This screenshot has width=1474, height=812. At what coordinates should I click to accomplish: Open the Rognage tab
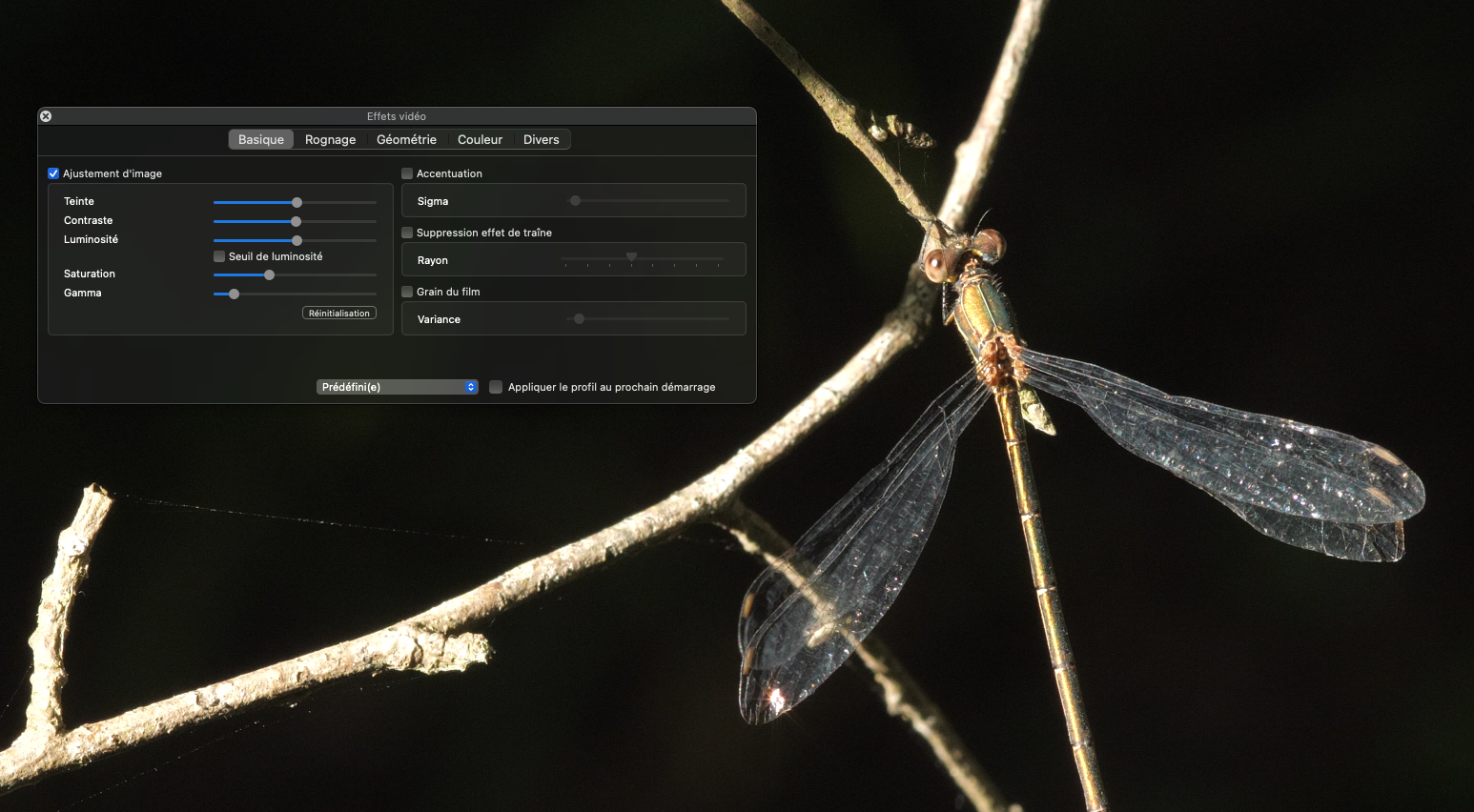coord(330,139)
